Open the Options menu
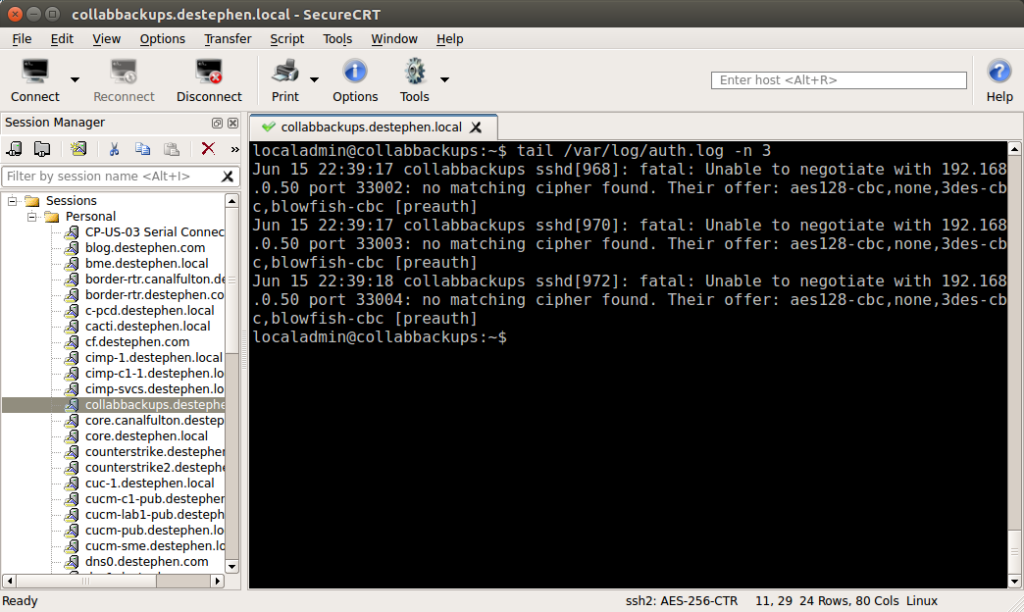This screenshot has height=612, width=1024. click(162, 39)
